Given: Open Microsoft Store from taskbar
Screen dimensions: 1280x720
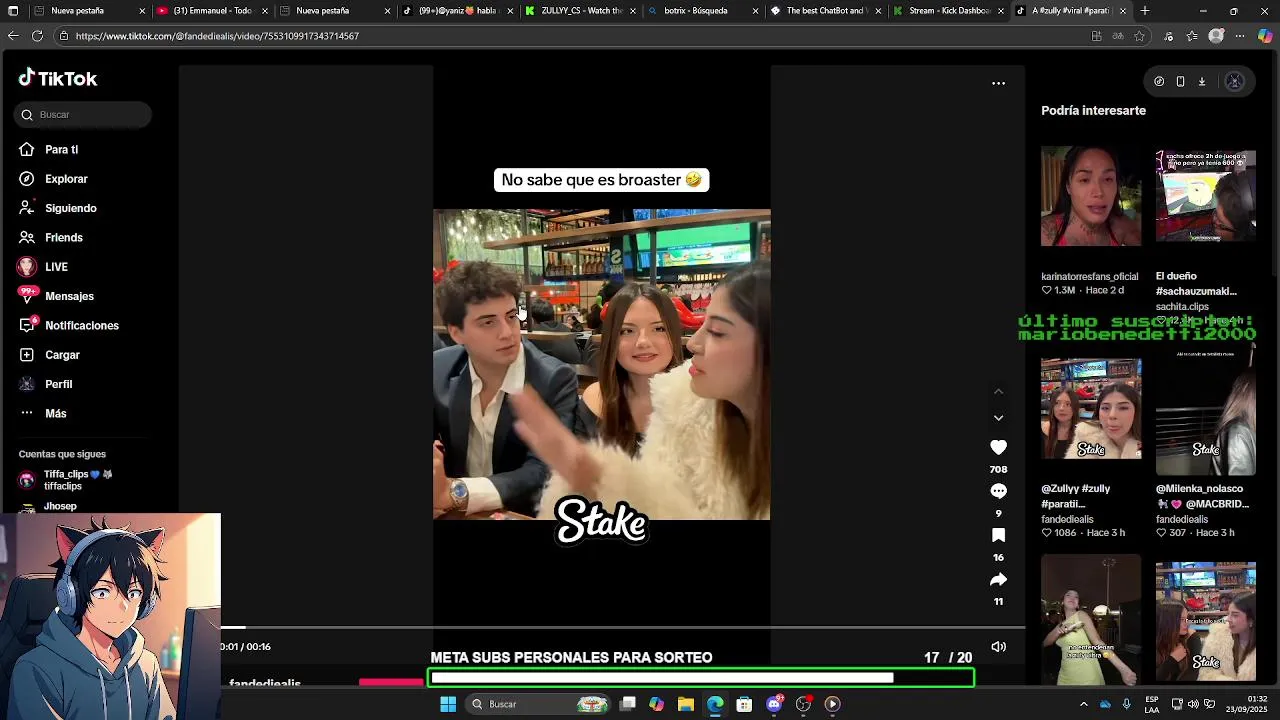Looking at the screenshot, I should (x=744, y=704).
